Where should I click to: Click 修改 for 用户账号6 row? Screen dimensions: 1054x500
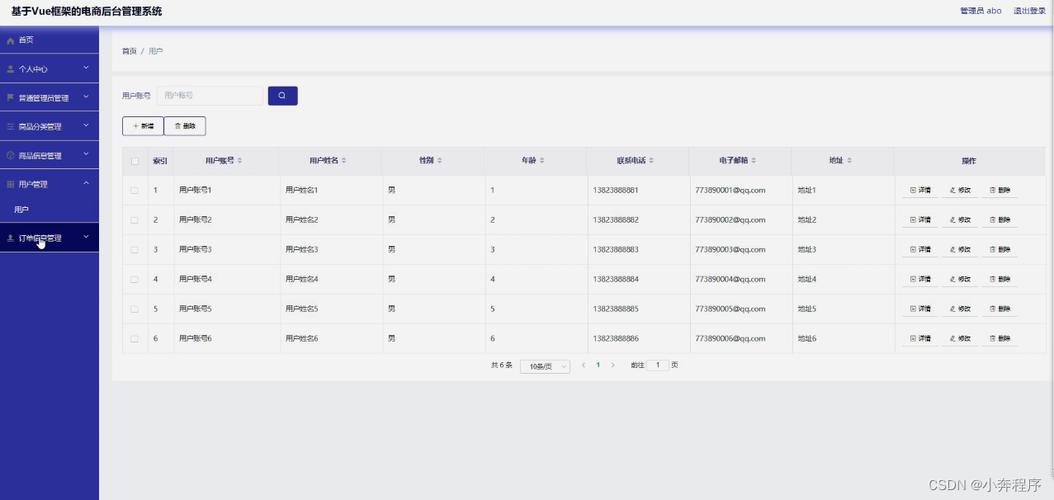pos(960,339)
